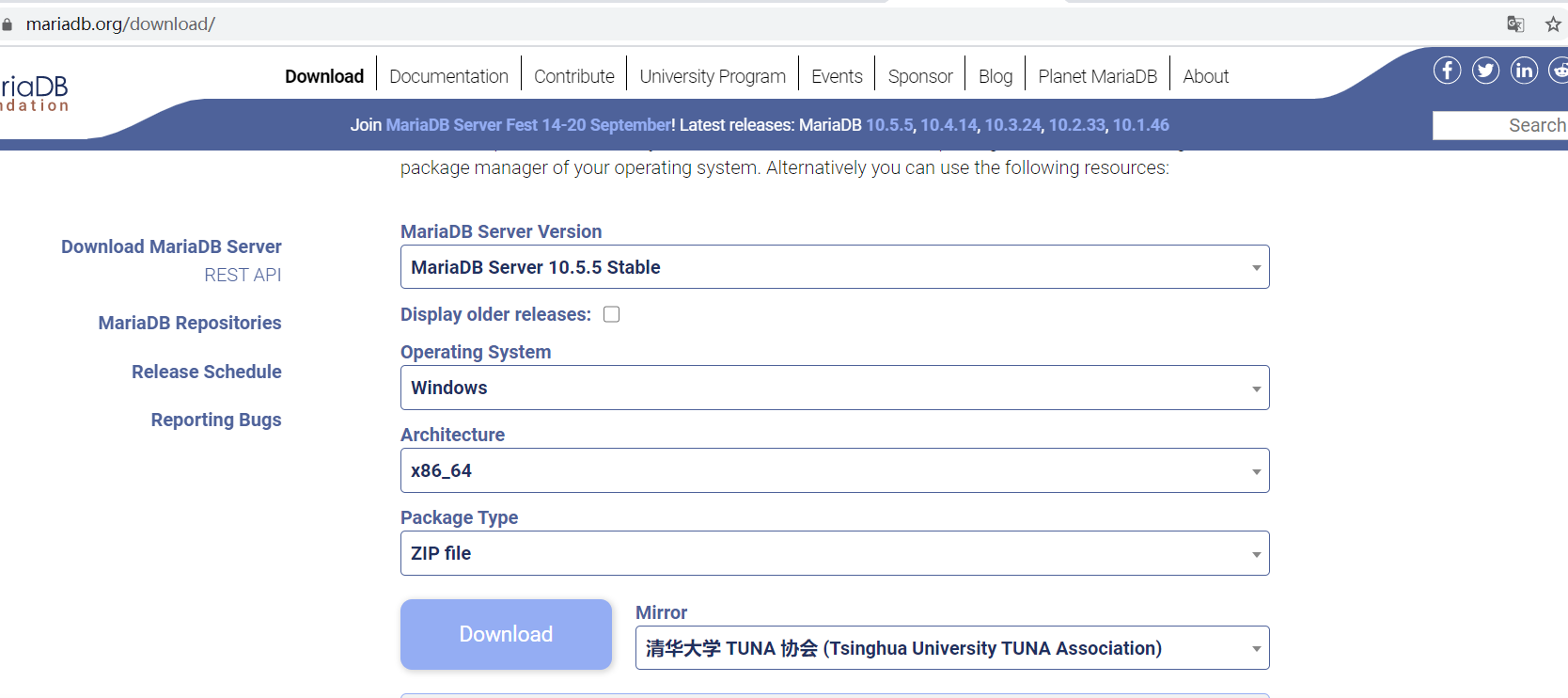Open the 10.4.14 release link
Screen dimensions: 1568x698
point(949,125)
